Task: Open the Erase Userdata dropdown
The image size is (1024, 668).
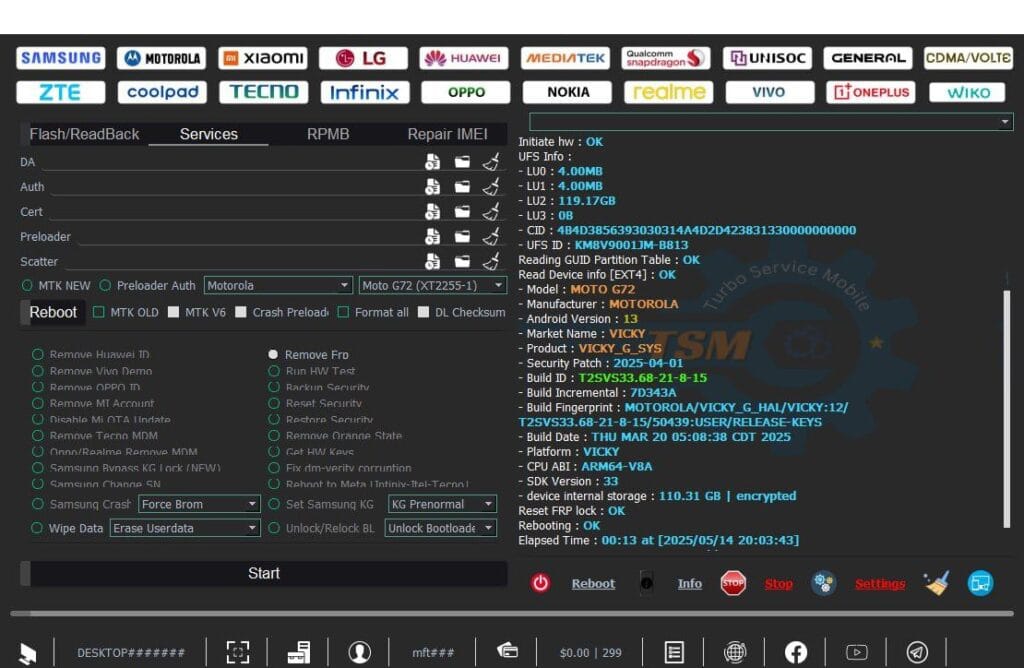Action: (x=185, y=528)
